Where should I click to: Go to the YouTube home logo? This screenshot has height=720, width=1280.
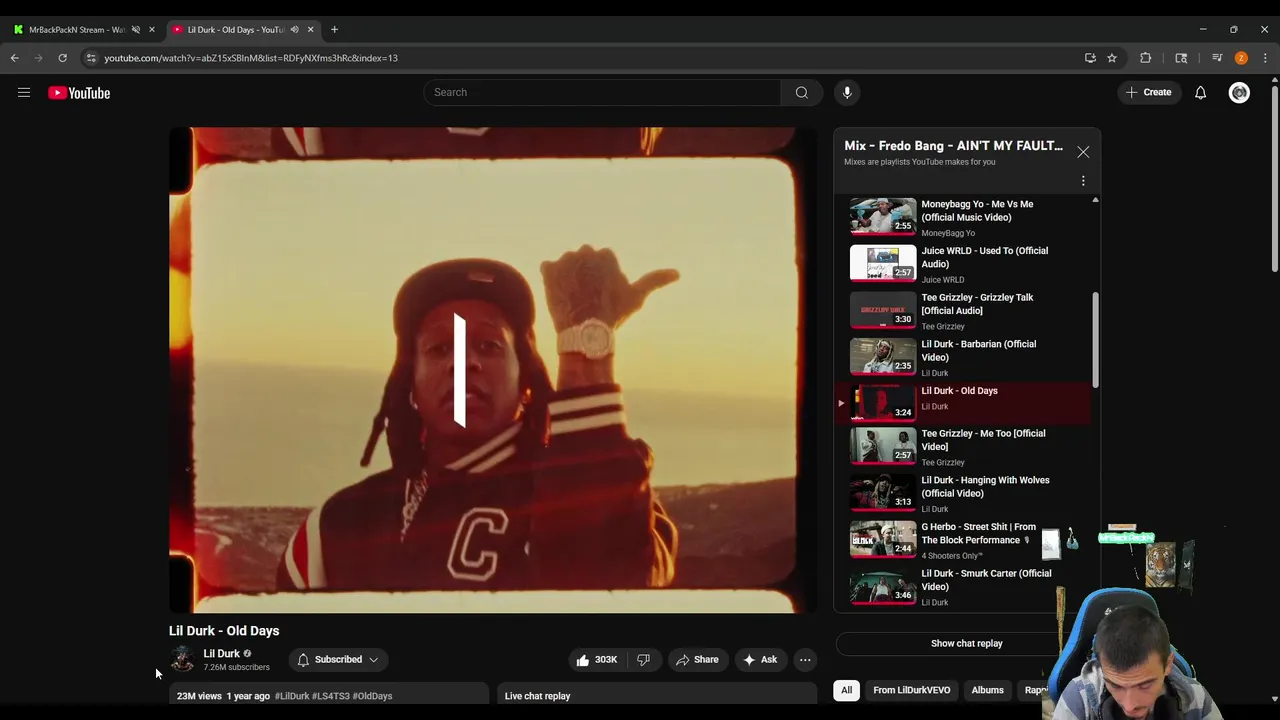[x=79, y=93]
